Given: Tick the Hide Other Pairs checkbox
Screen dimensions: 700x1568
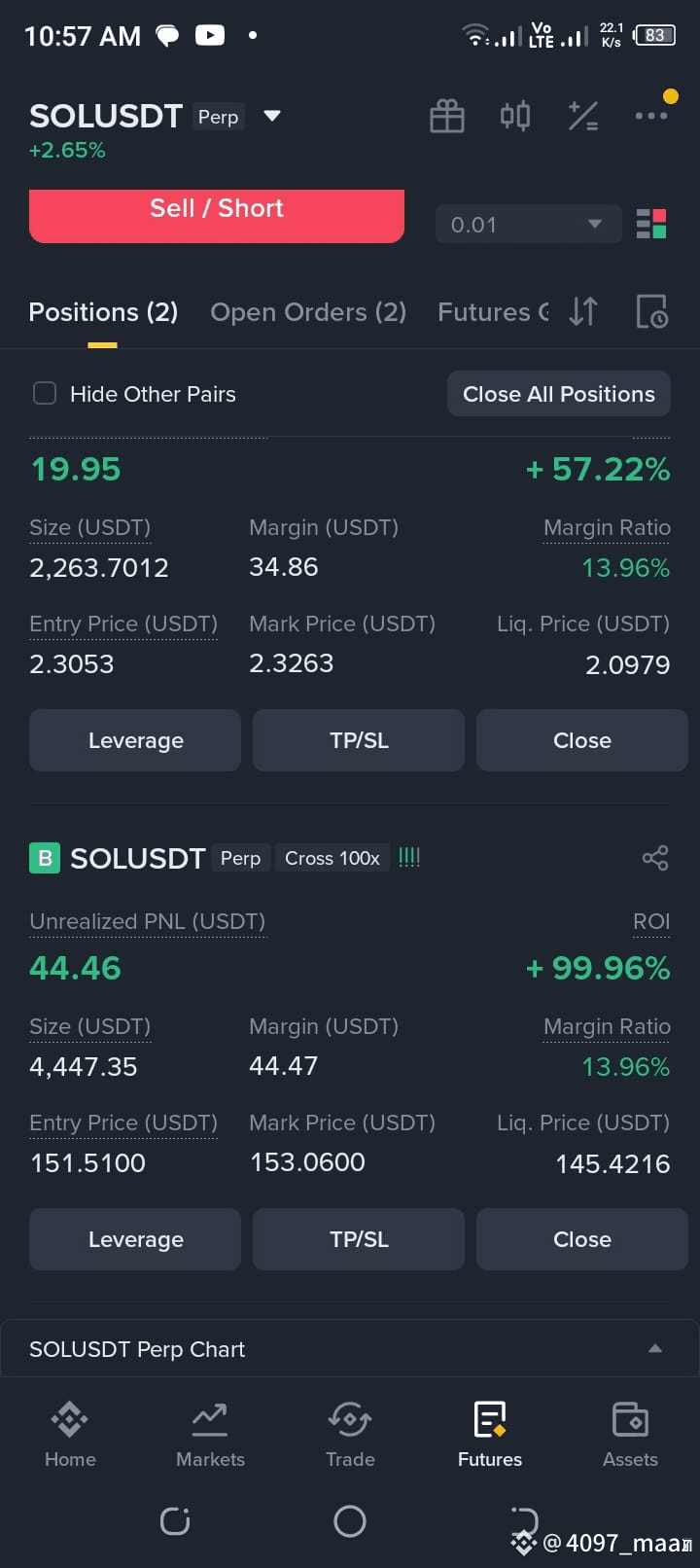Looking at the screenshot, I should 45,394.
